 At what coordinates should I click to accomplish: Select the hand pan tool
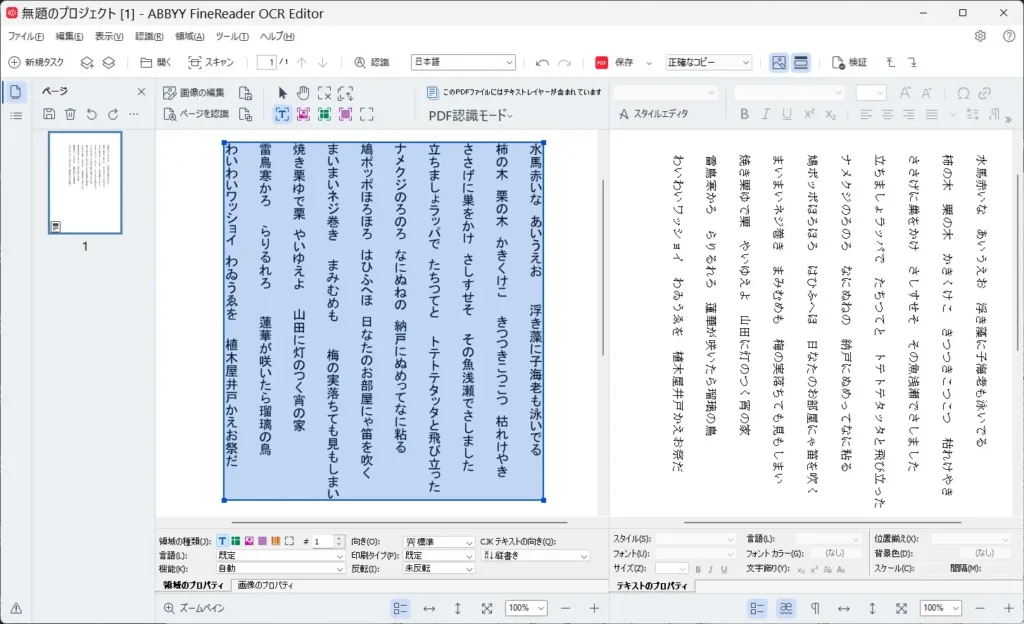pyautogui.click(x=303, y=93)
